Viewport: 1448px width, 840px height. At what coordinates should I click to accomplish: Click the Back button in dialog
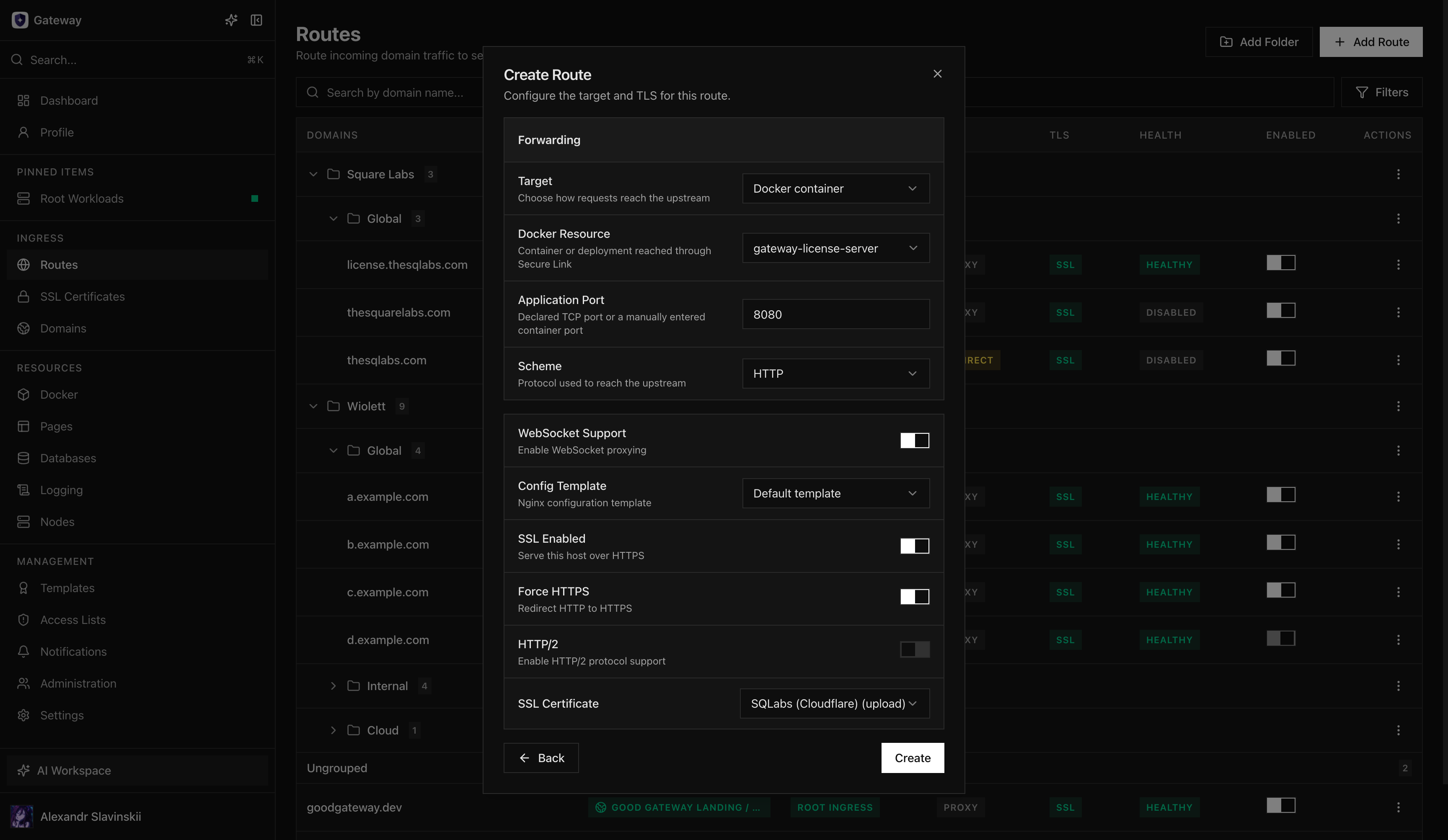pos(541,758)
